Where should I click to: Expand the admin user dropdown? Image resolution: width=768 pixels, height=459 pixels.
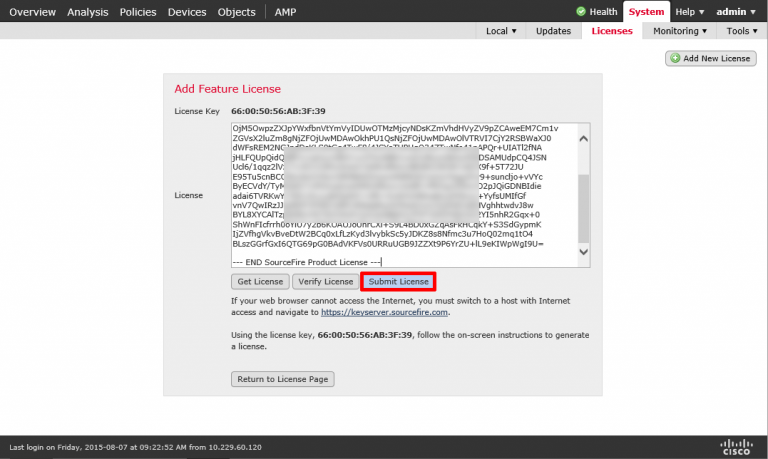point(736,12)
